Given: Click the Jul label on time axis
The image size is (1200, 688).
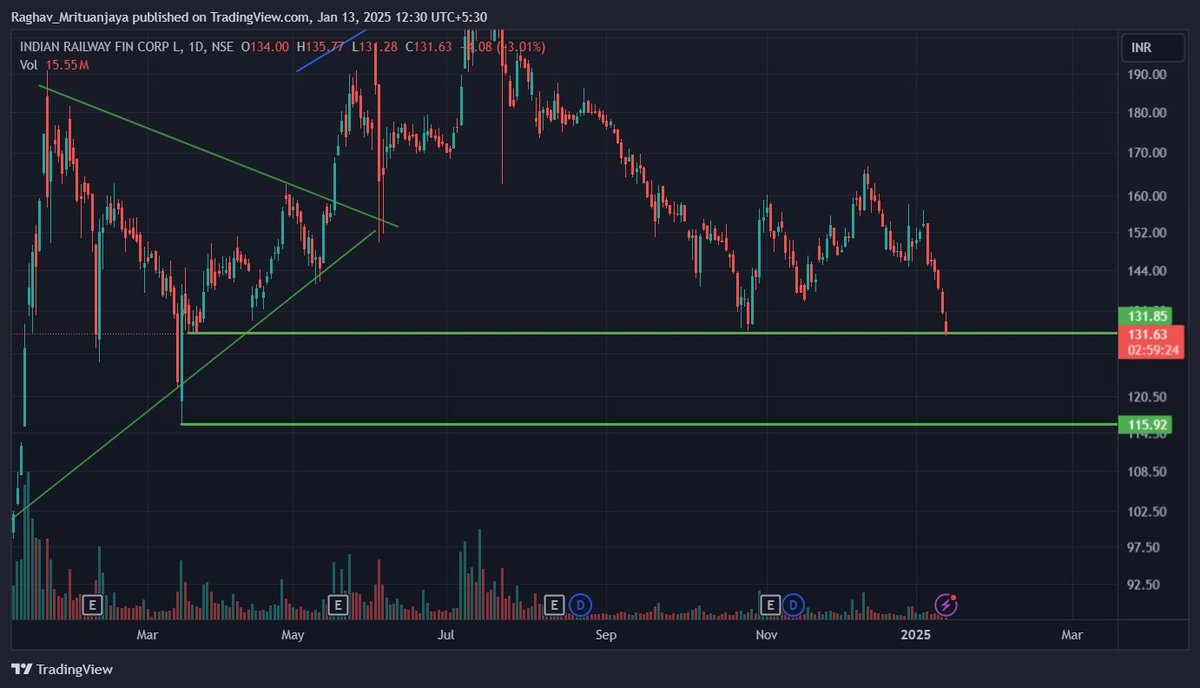Looking at the screenshot, I should click(446, 635).
